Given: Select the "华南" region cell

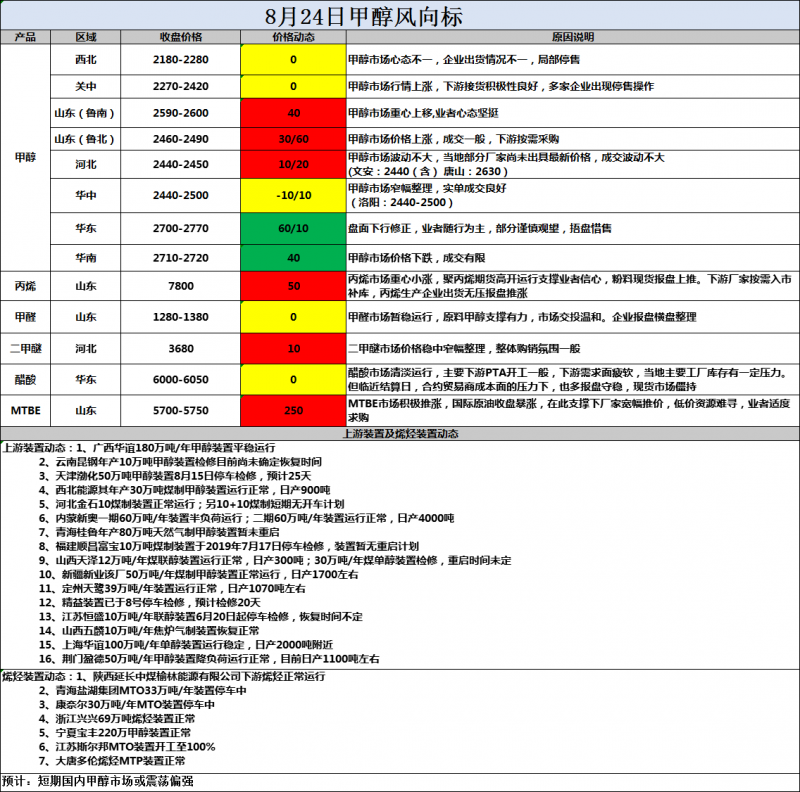Looking at the screenshot, I should coord(86,258).
